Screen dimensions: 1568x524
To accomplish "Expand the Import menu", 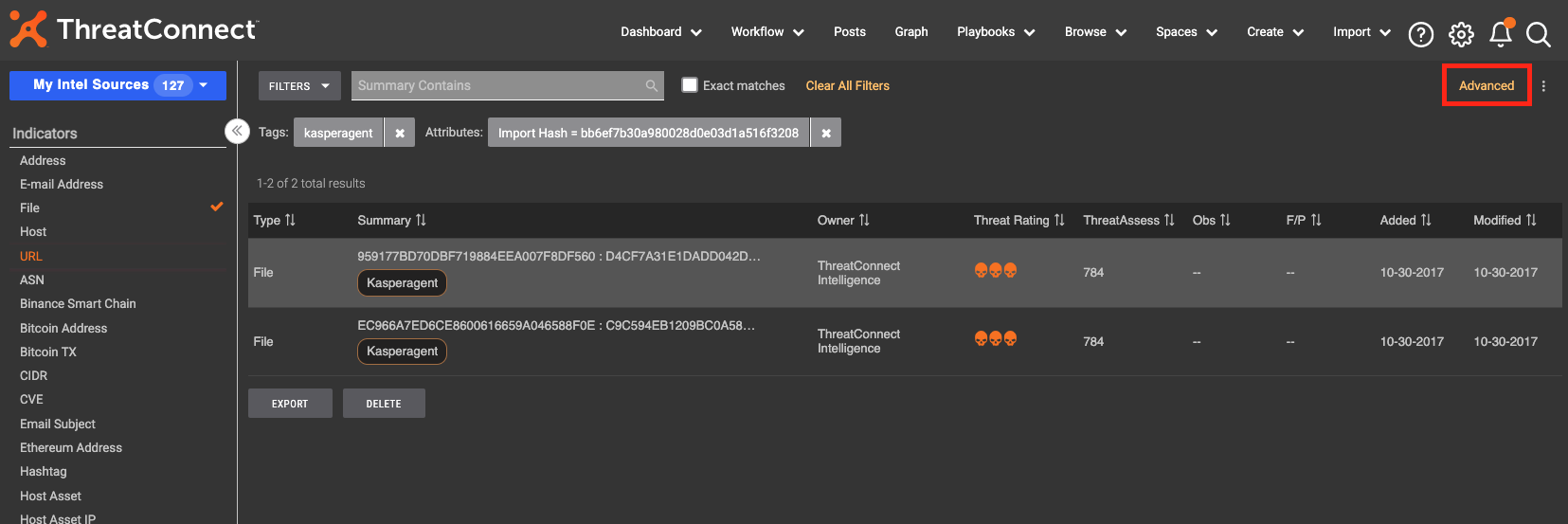I will (x=1361, y=31).
